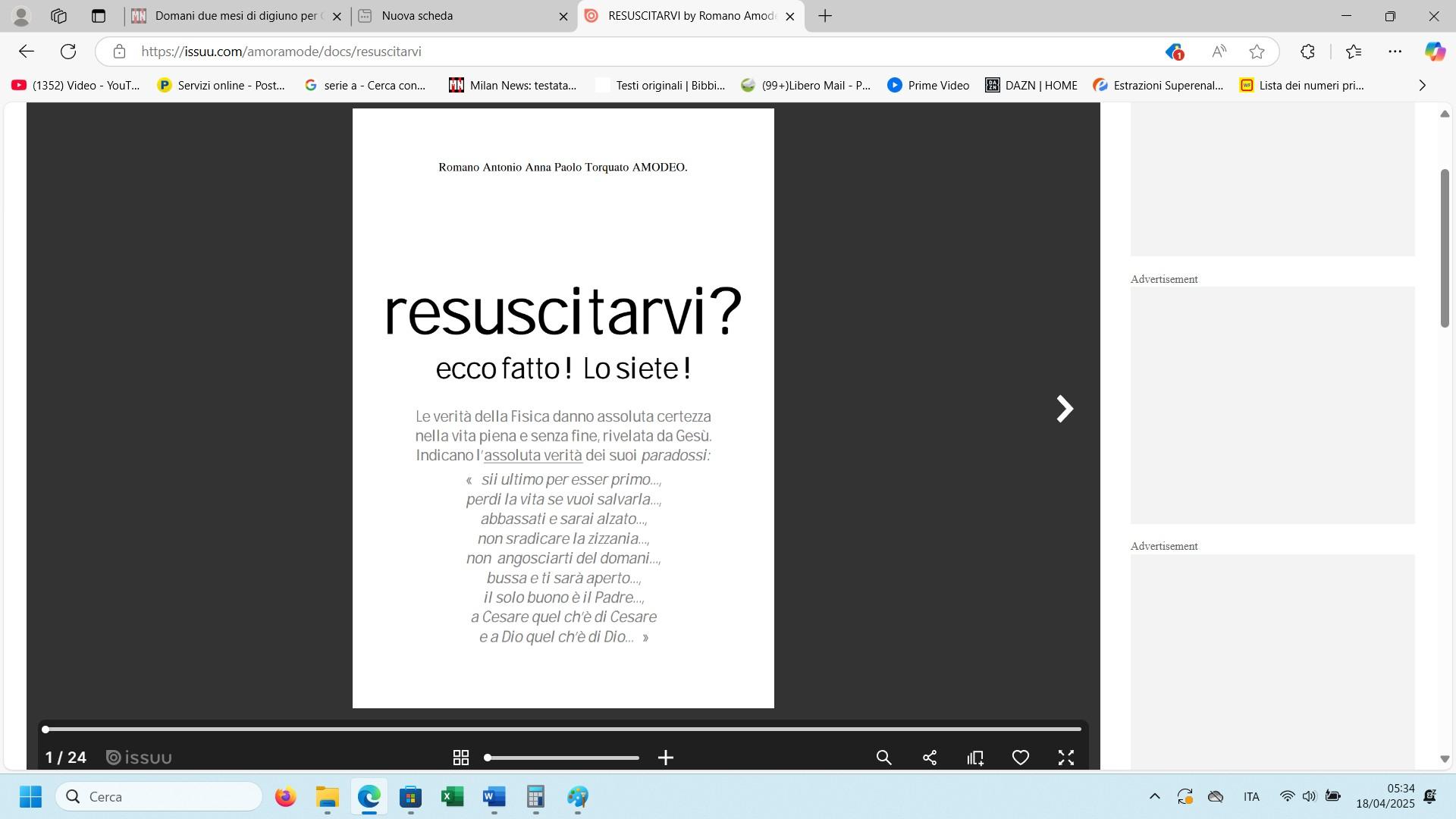Screen dimensions: 1456x819
Task: Open Edge Settings and more menu
Action: point(1395,52)
